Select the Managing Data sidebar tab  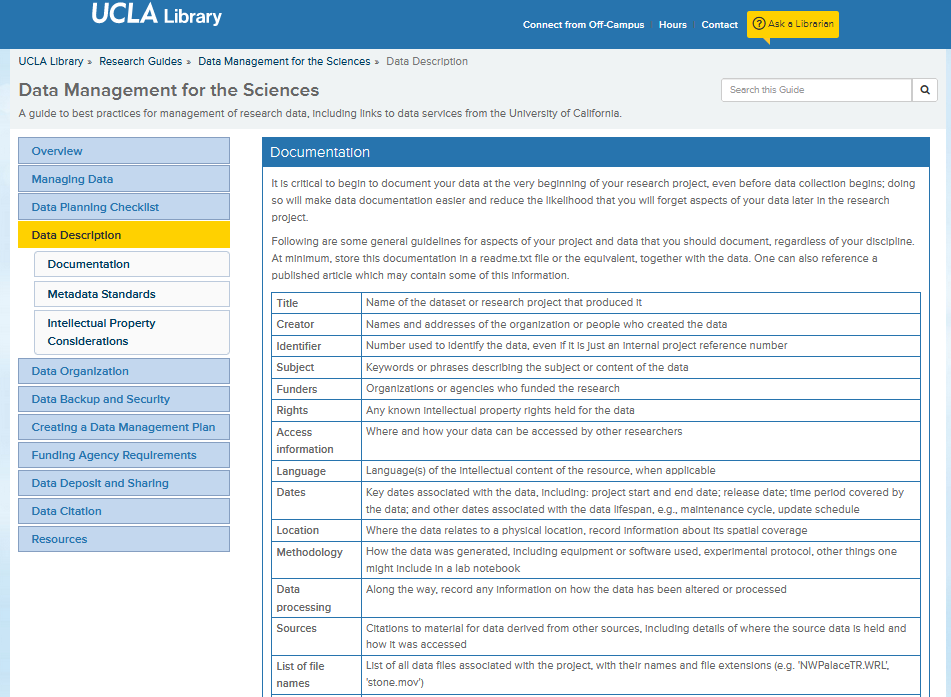coord(124,179)
